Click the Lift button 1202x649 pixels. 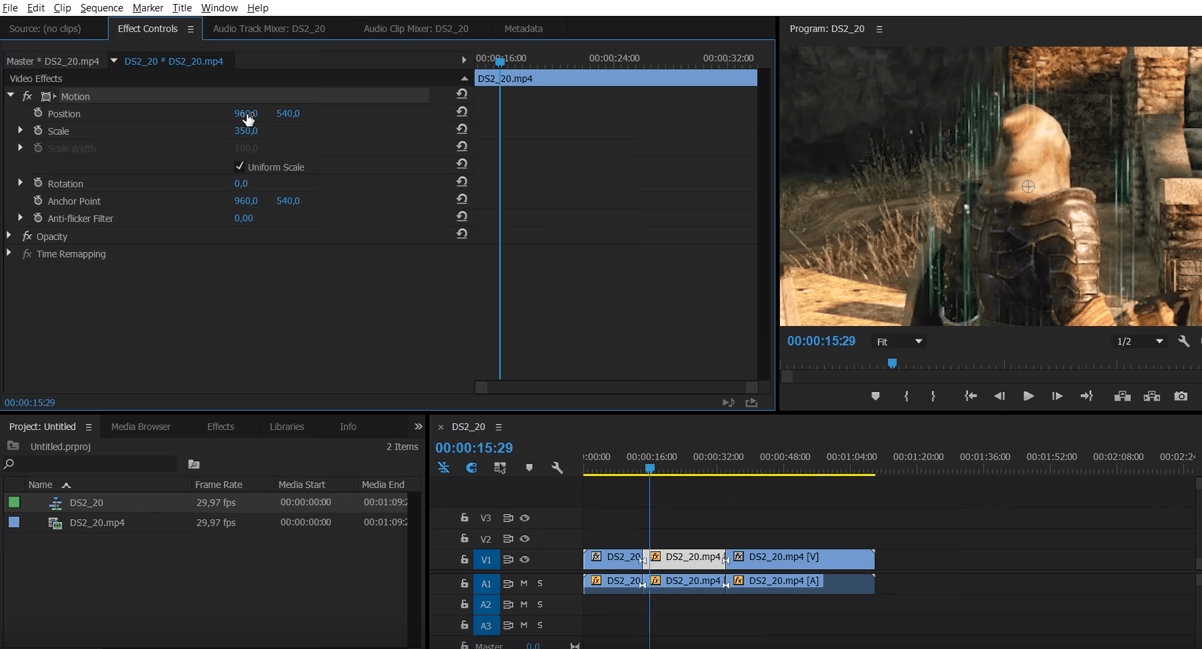1123,396
